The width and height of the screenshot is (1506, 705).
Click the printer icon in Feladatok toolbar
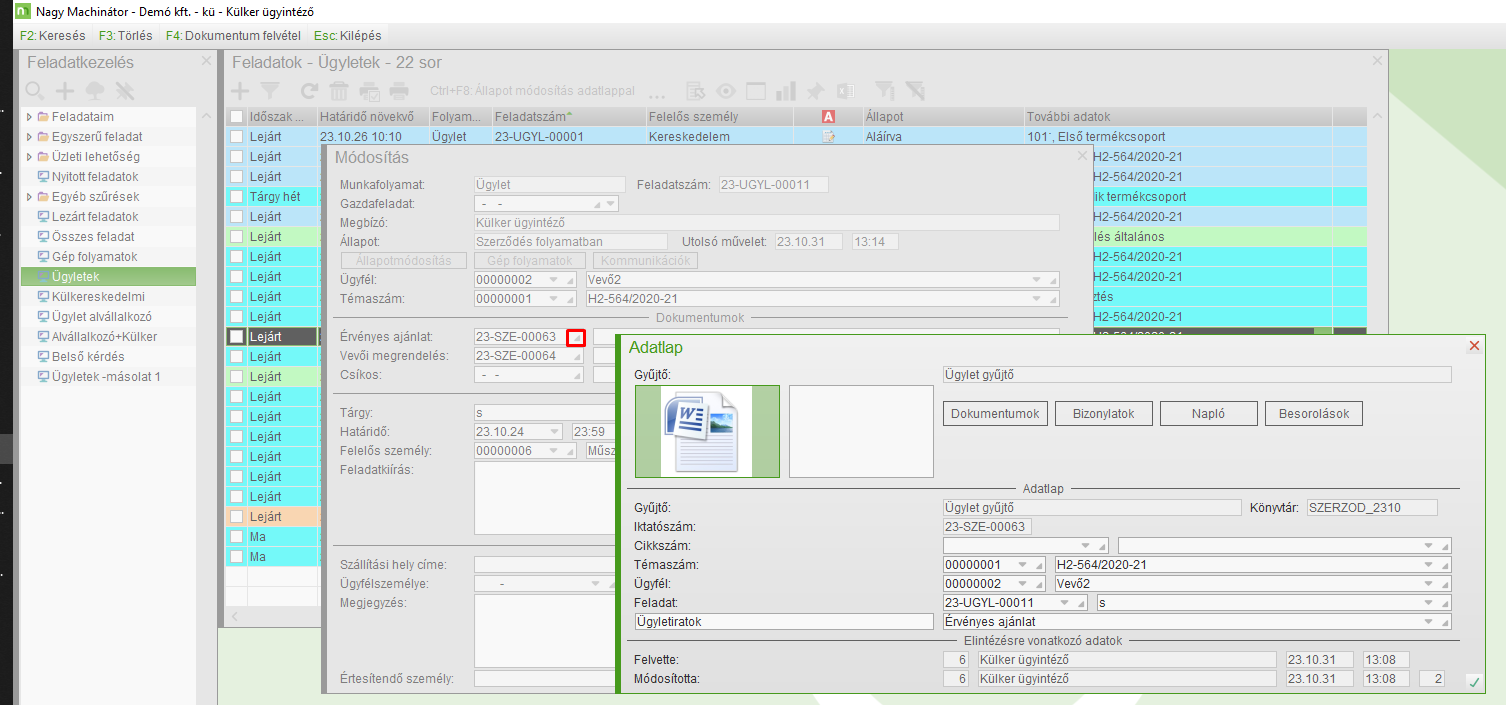tap(399, 91)
